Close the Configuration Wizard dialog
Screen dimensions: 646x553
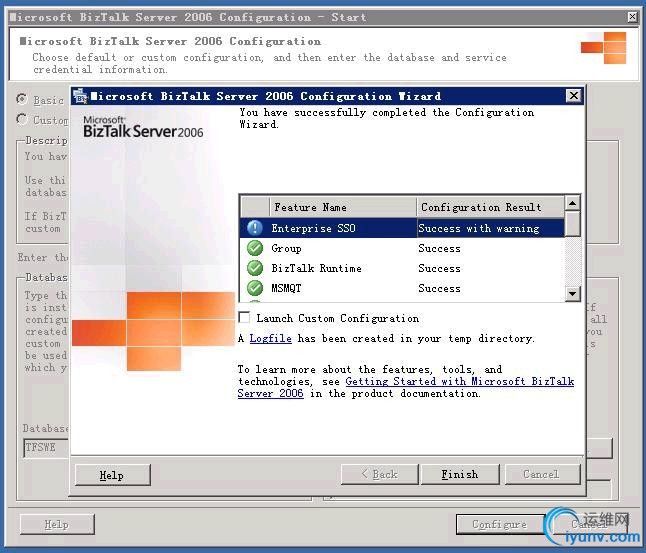573,96
